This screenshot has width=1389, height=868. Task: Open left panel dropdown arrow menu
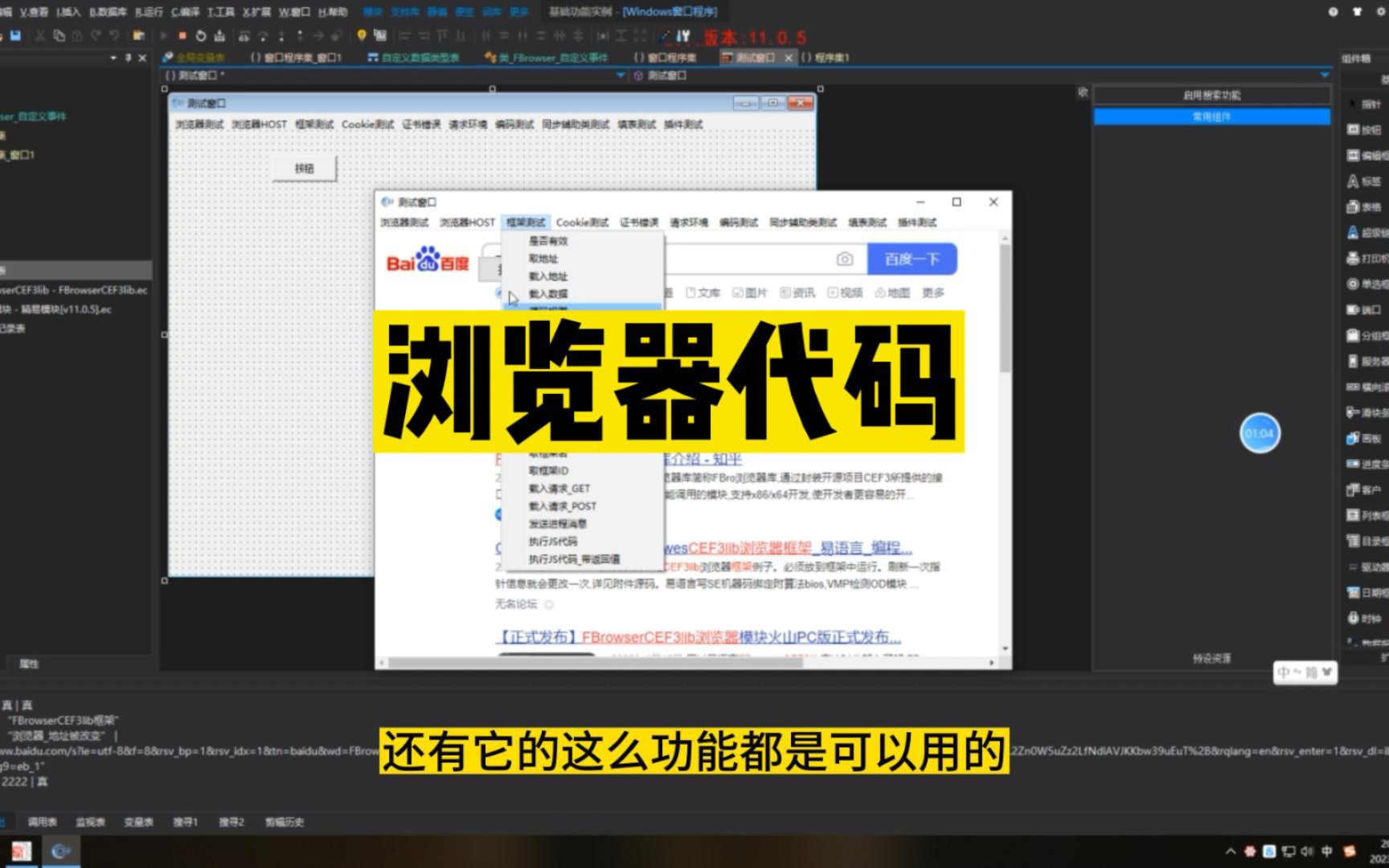click(113, 58)
